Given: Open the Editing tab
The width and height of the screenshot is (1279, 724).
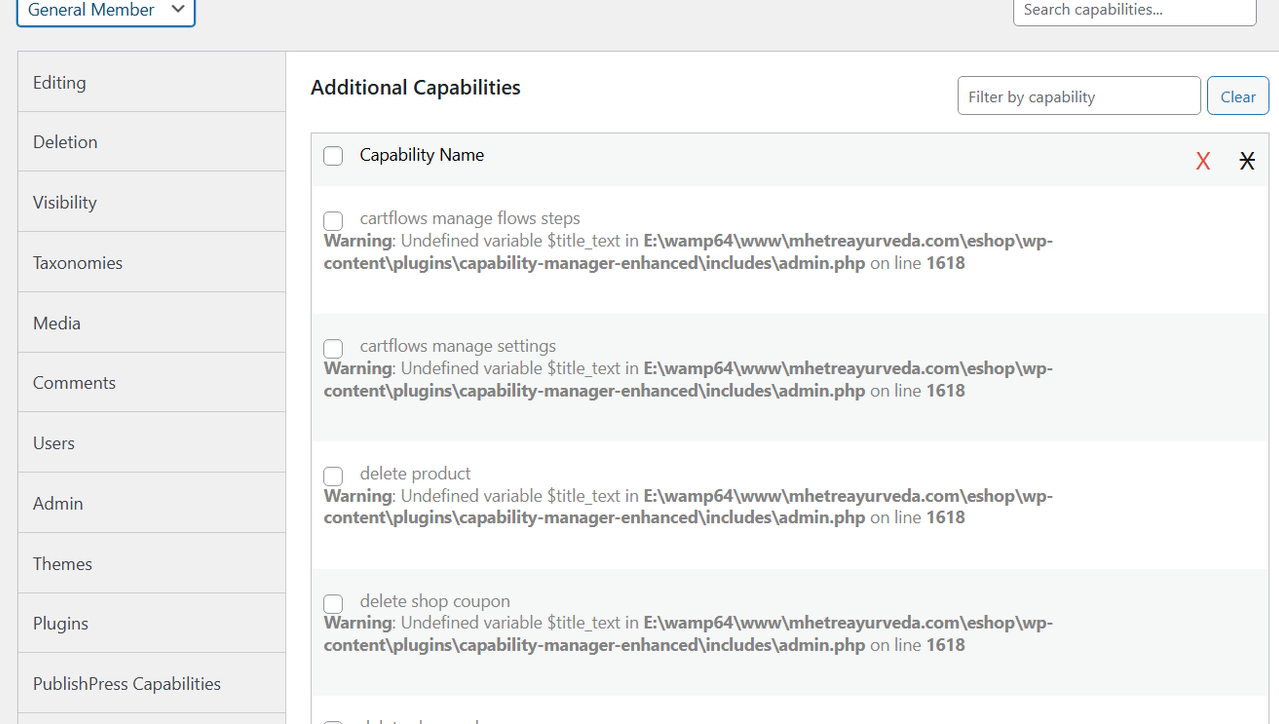Looking at the screenshot, I should pos(152,82).
